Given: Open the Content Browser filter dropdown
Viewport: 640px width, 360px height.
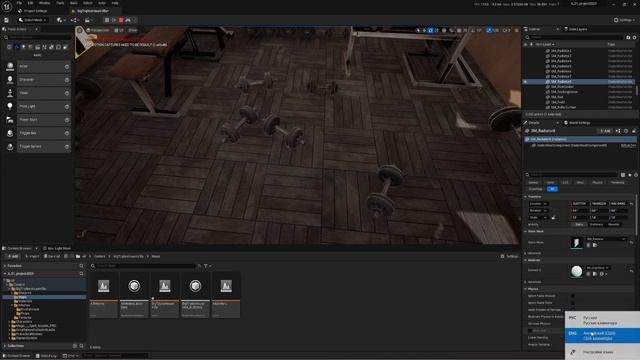Looking at the screenshot, I should [207, 266].
